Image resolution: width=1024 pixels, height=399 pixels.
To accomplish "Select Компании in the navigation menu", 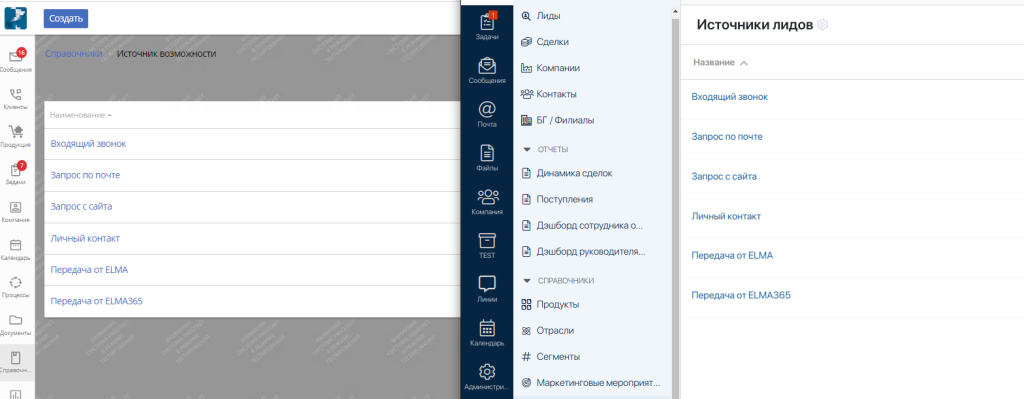I will pos(550,68).
